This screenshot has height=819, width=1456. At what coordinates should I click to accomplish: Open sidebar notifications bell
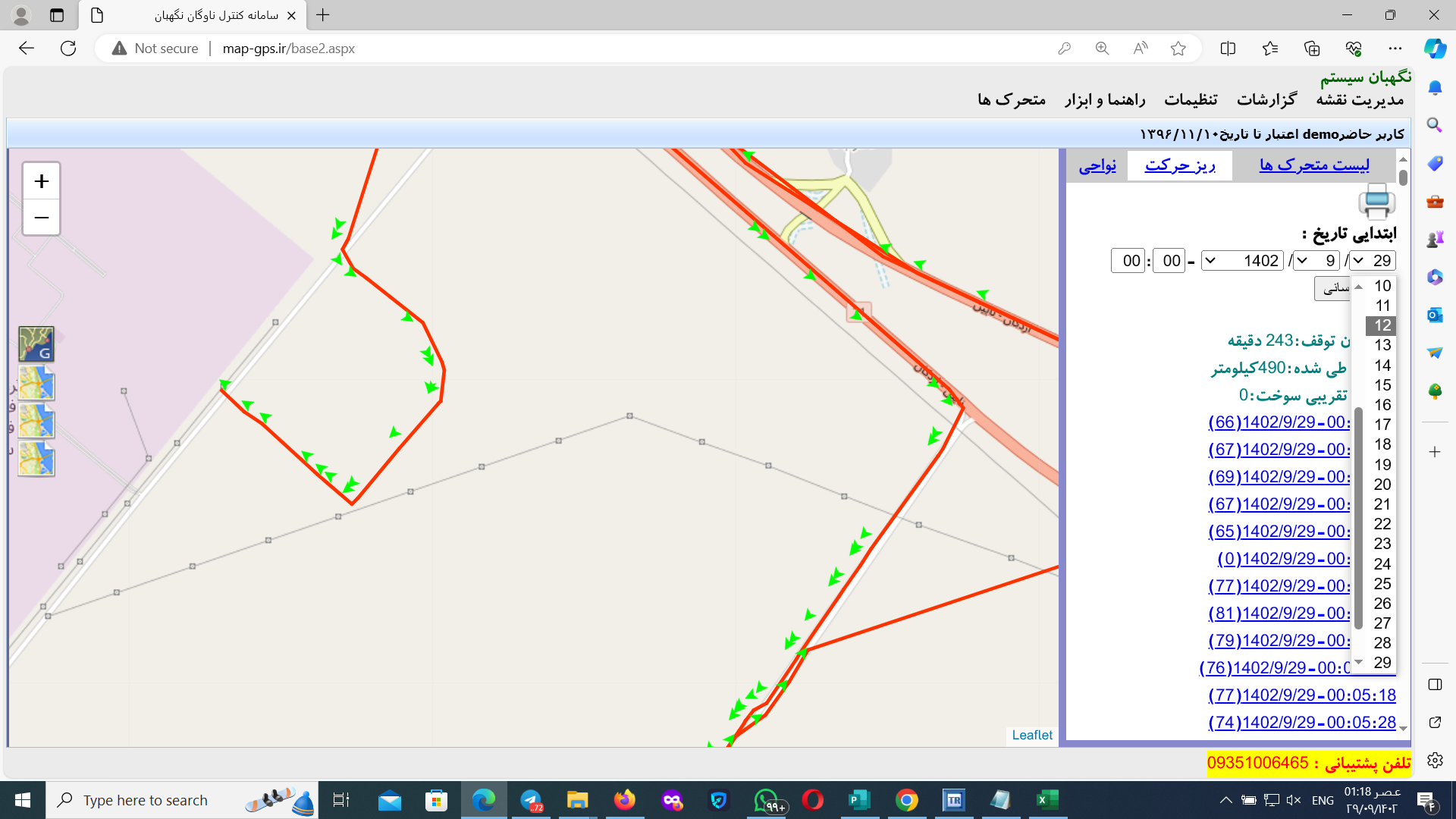pyautogui.click(x=1435, y=88)
